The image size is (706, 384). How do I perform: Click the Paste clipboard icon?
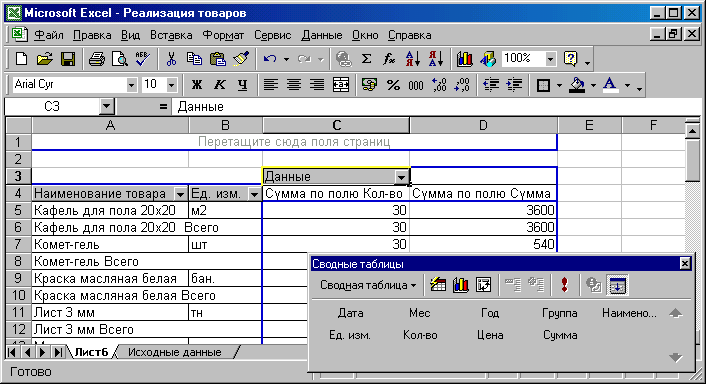point(218,59)
